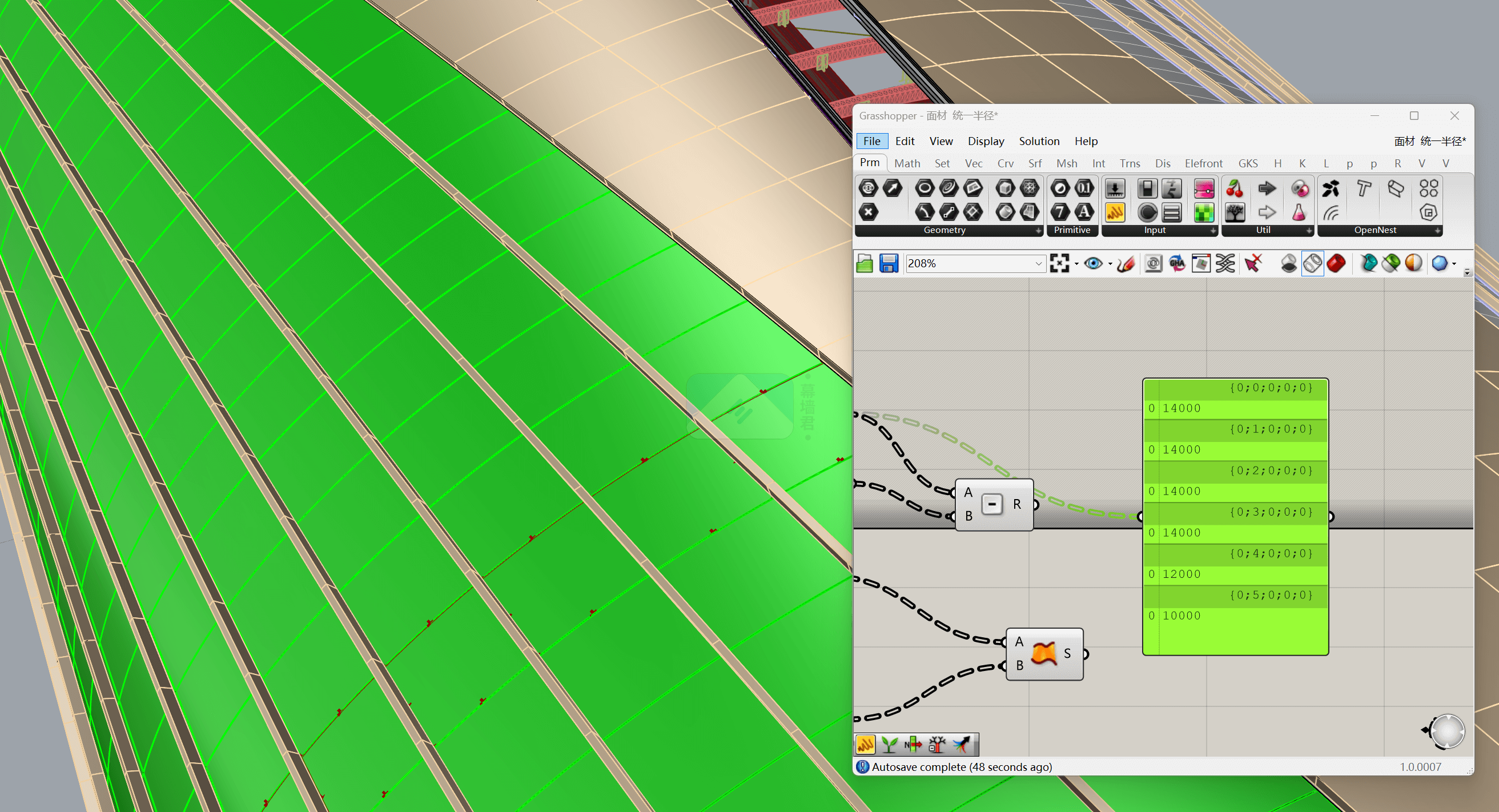
Task: Click the surface split component
Action: pos(1044,654)
